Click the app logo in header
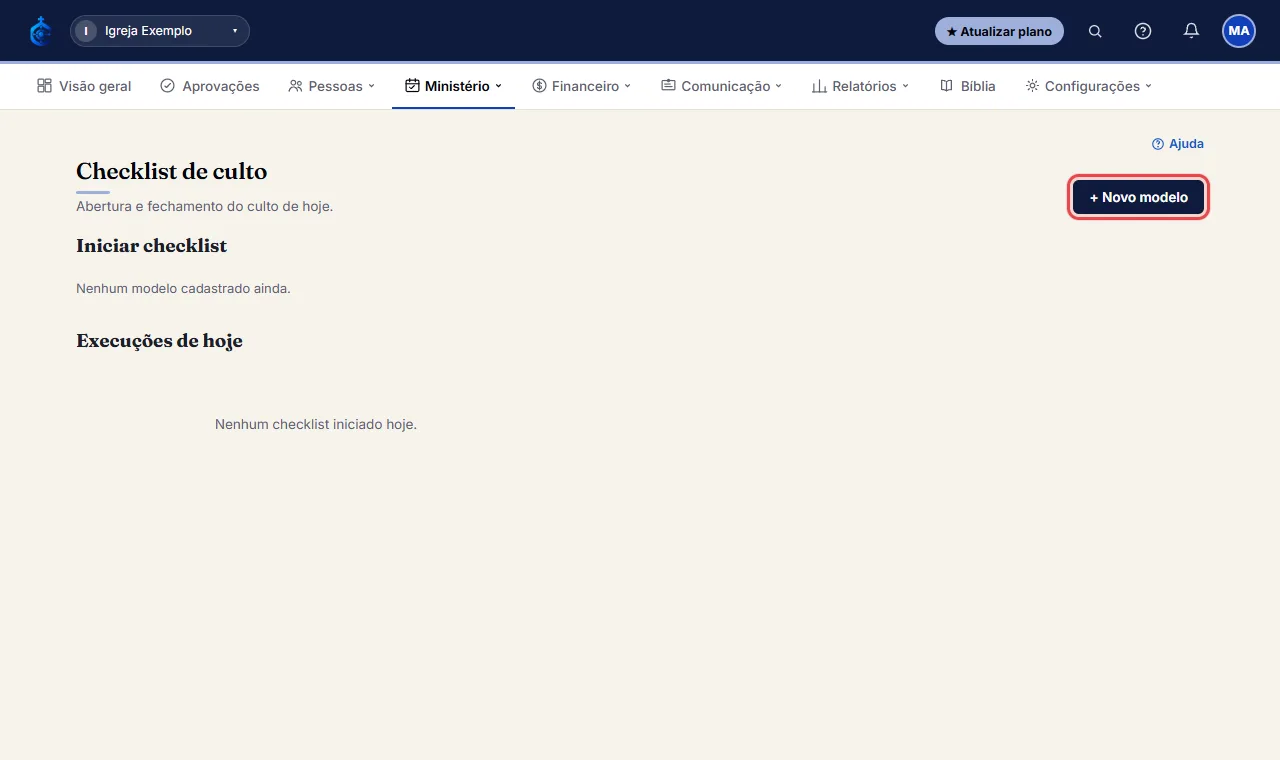1280x760 pixels. click(40, 31)
